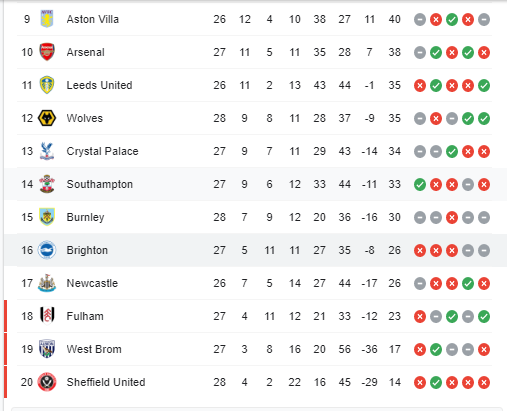Click Aston Villa's green win form icon
The height and width of the screenshot is (411, 507).
[x=452, y=19]
